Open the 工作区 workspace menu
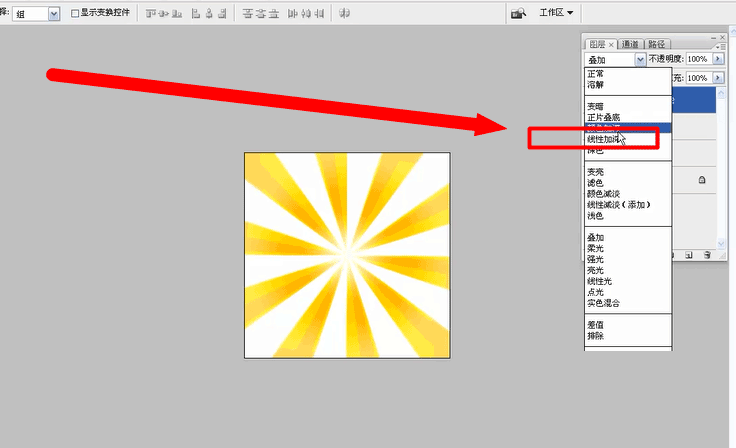The image size is (736, 448). pyautogui.click(x=556, y=13)
